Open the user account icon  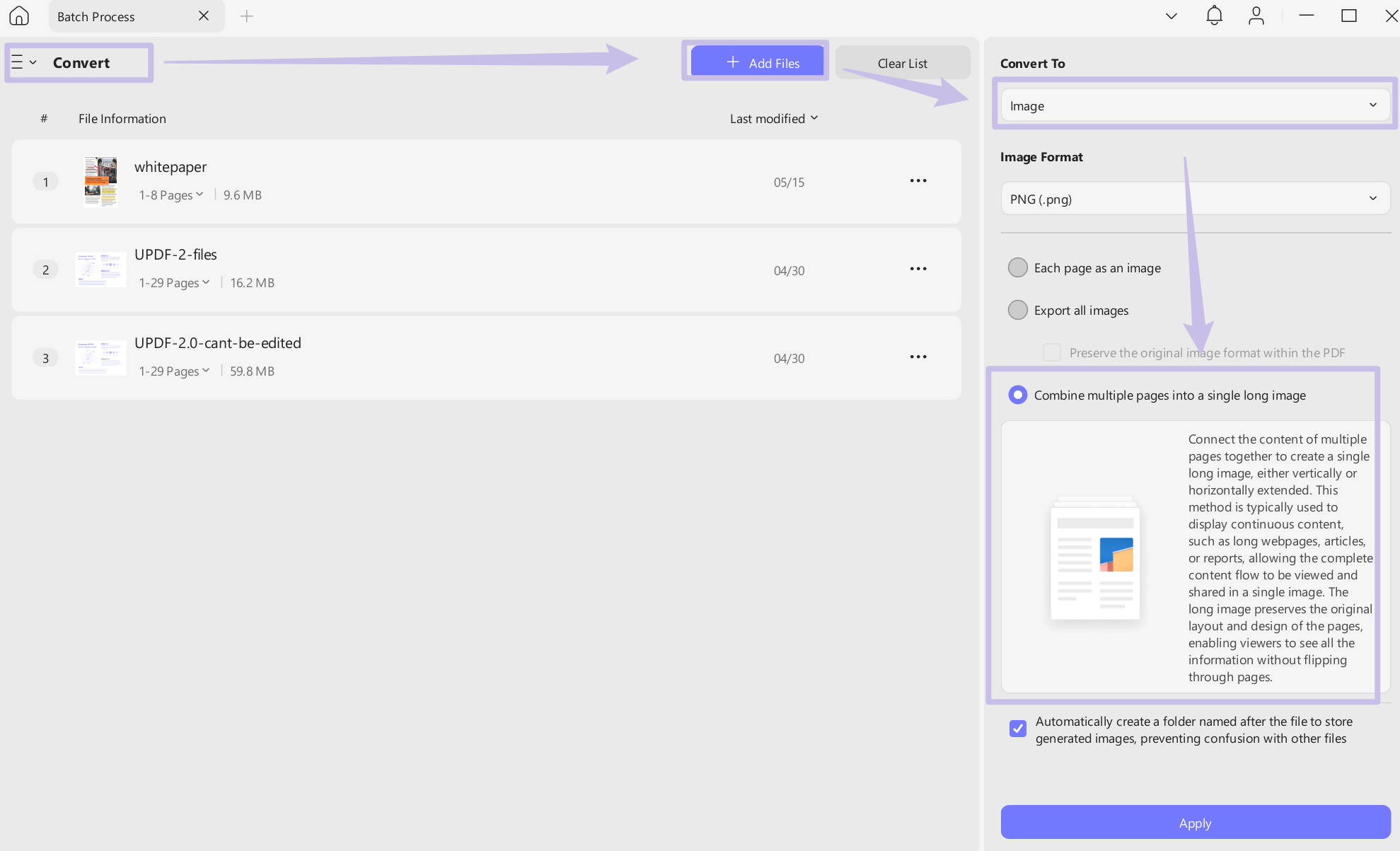(1256, 16)
